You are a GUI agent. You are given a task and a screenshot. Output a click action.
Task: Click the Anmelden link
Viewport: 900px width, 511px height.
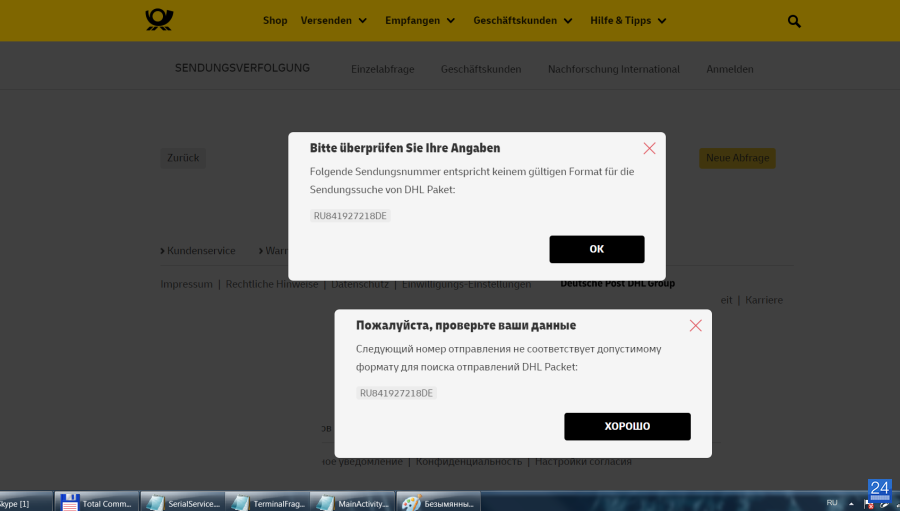coord(730,69)
